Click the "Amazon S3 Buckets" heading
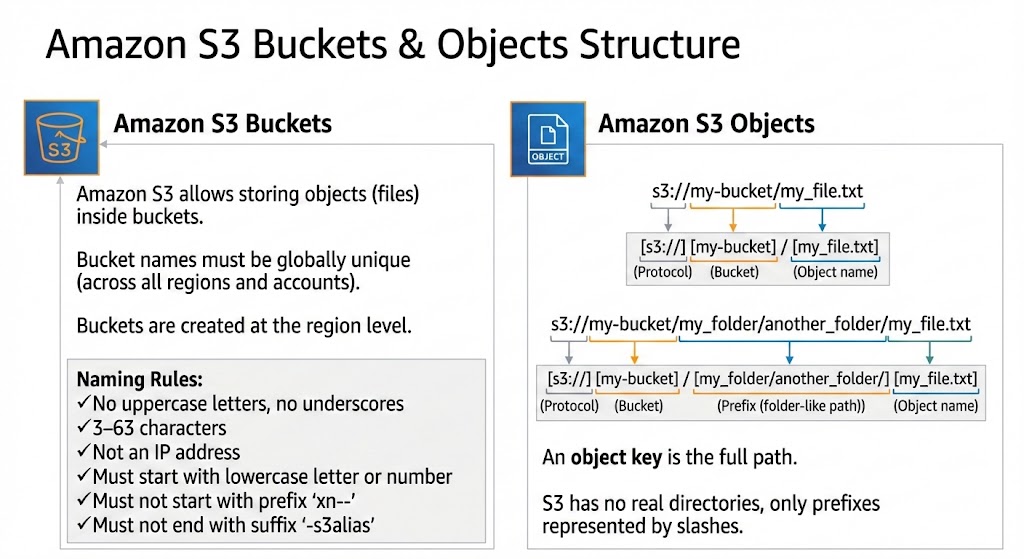The width and height of the screenshot is (1024, 559). (x=222, y=124)
